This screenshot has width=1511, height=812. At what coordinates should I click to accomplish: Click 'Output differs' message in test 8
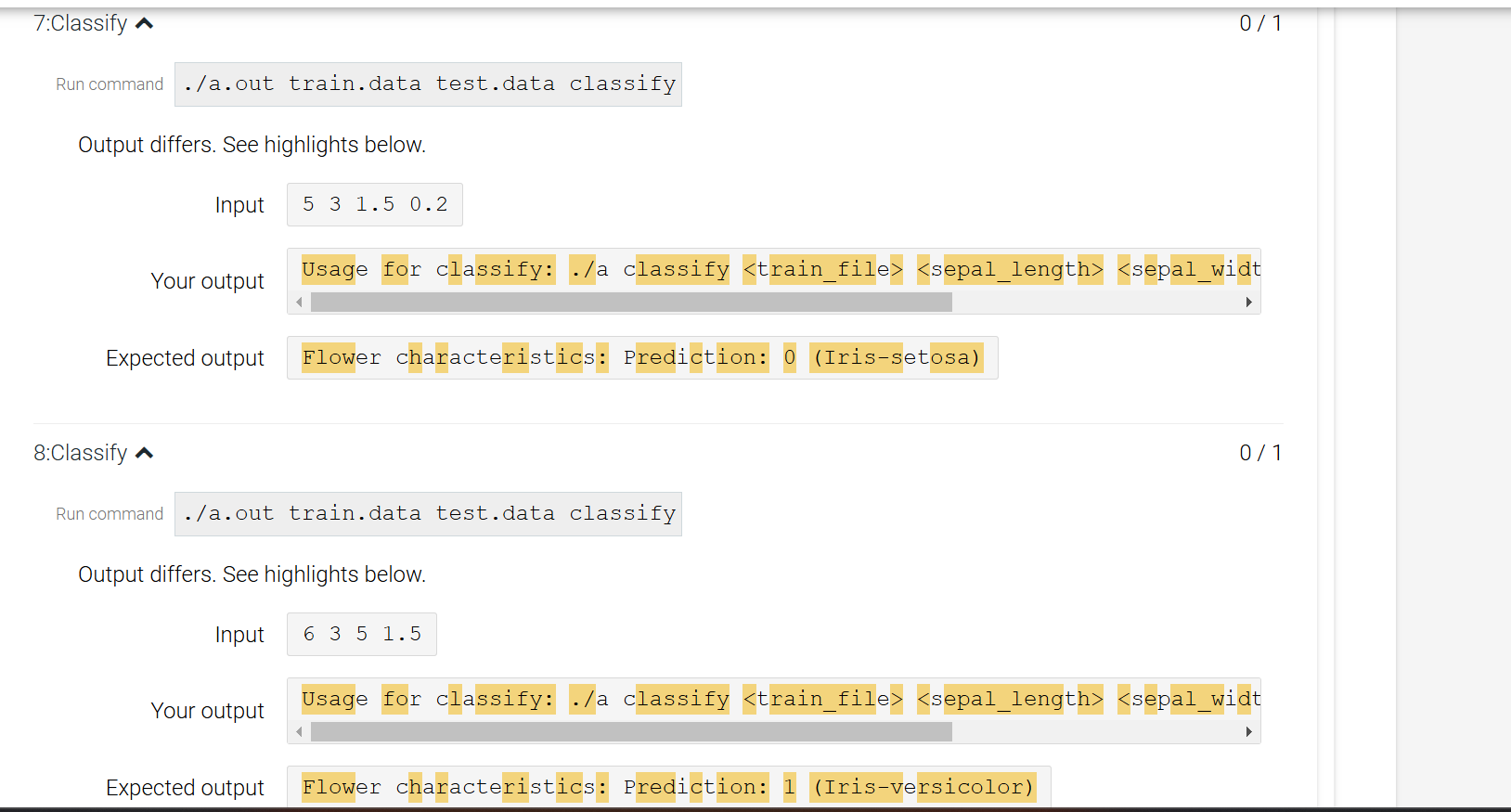click(x=252, y=574)
